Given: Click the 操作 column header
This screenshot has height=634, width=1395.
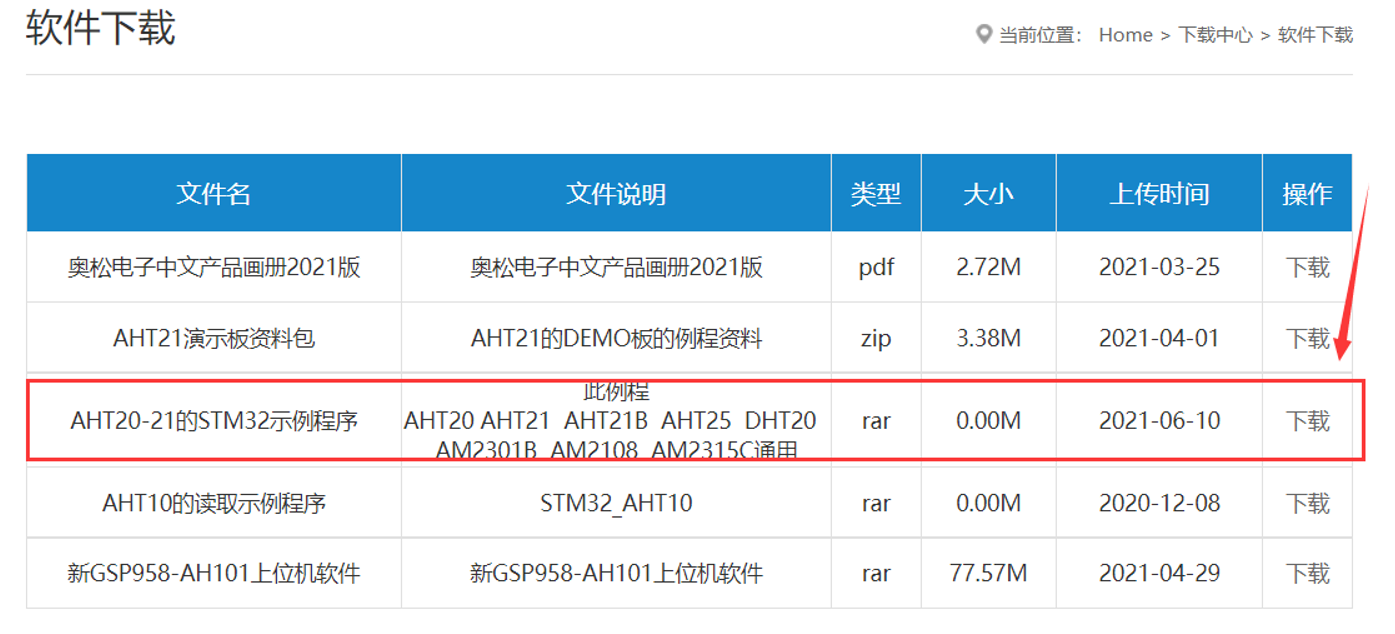Looking at the screenshot, I should (x=1307, y=193).
